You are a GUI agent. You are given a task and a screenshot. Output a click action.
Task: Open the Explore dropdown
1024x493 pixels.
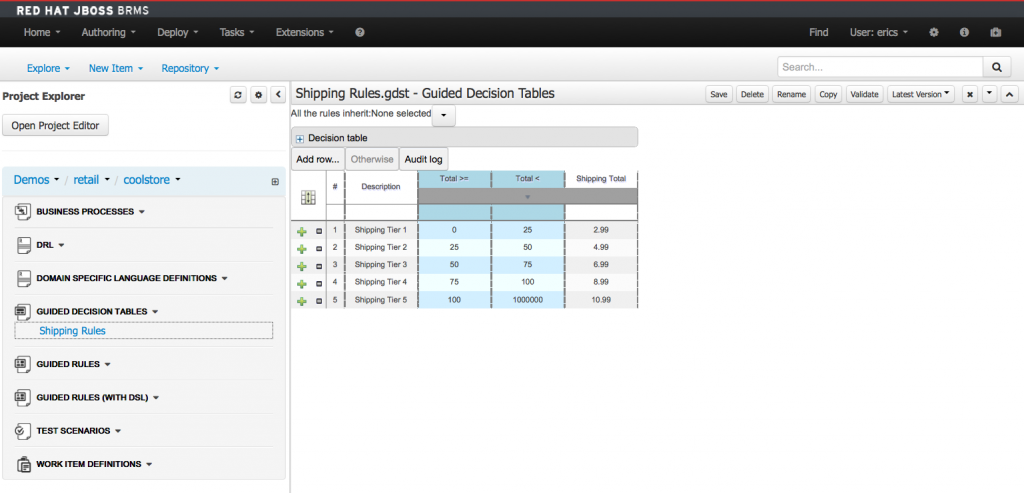(48, 68)
